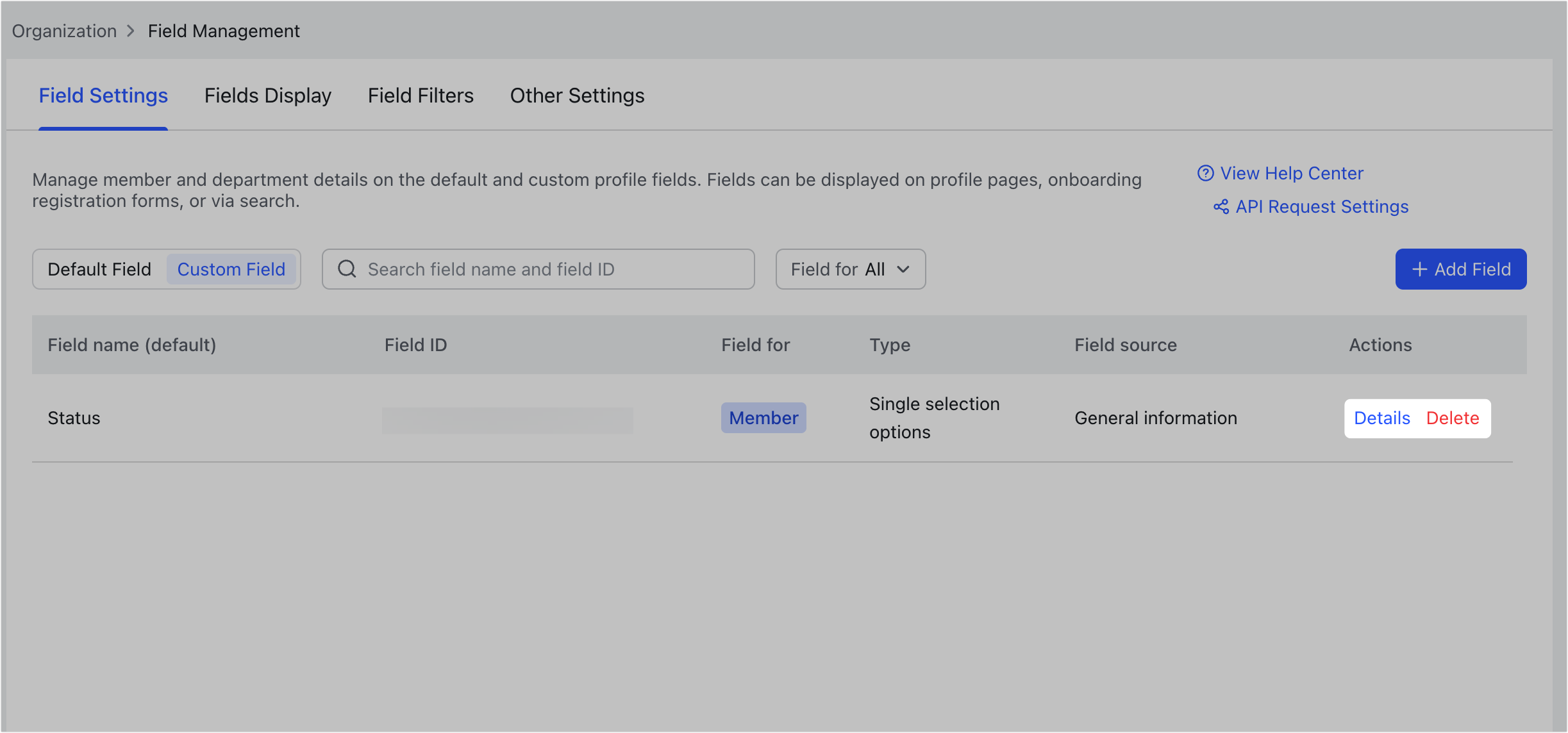Click the Member tag in Status row

[x=763, y=418]
